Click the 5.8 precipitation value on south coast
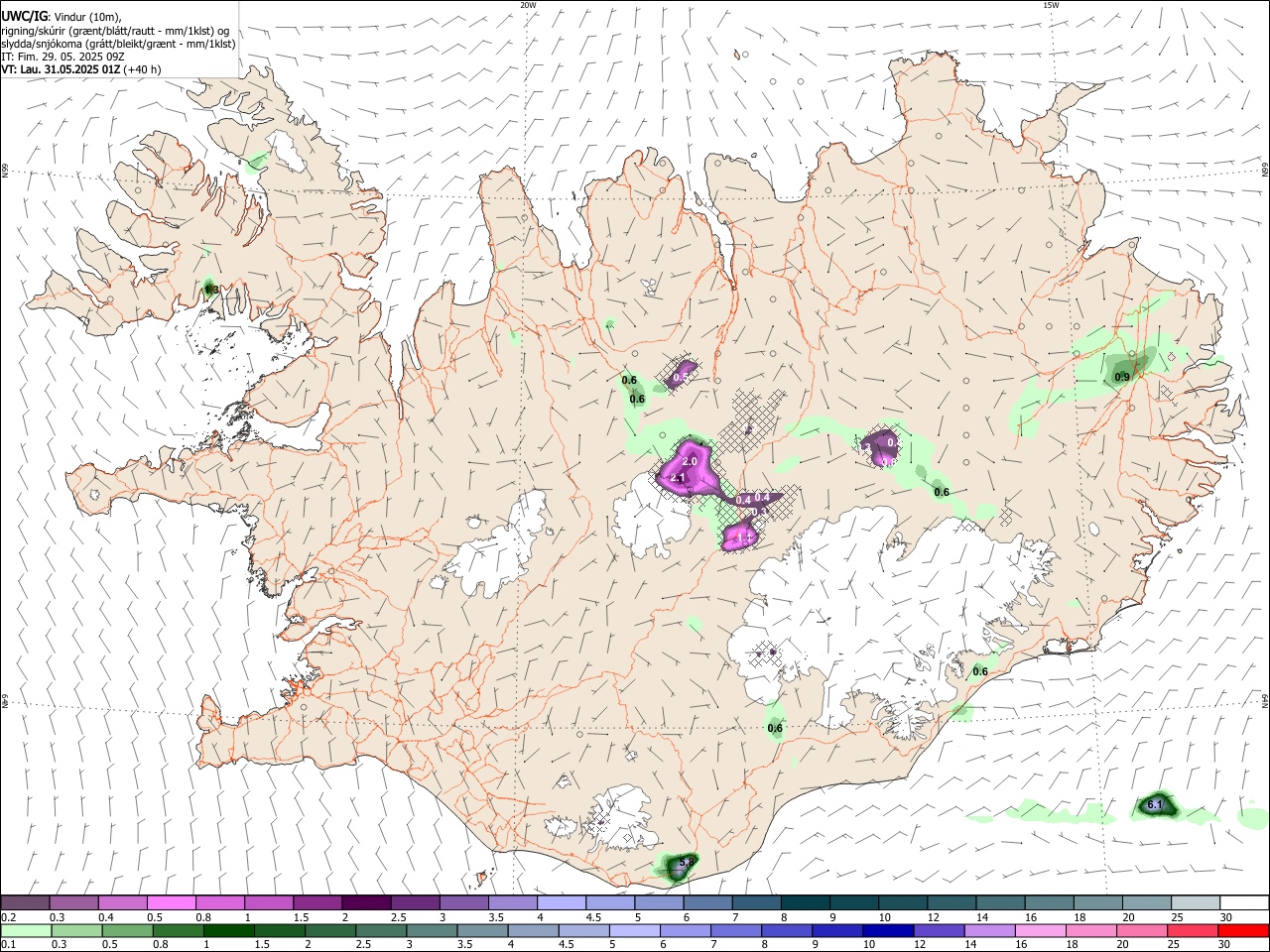This screenshot has height=952, width=1270. [x=685, y=864]
